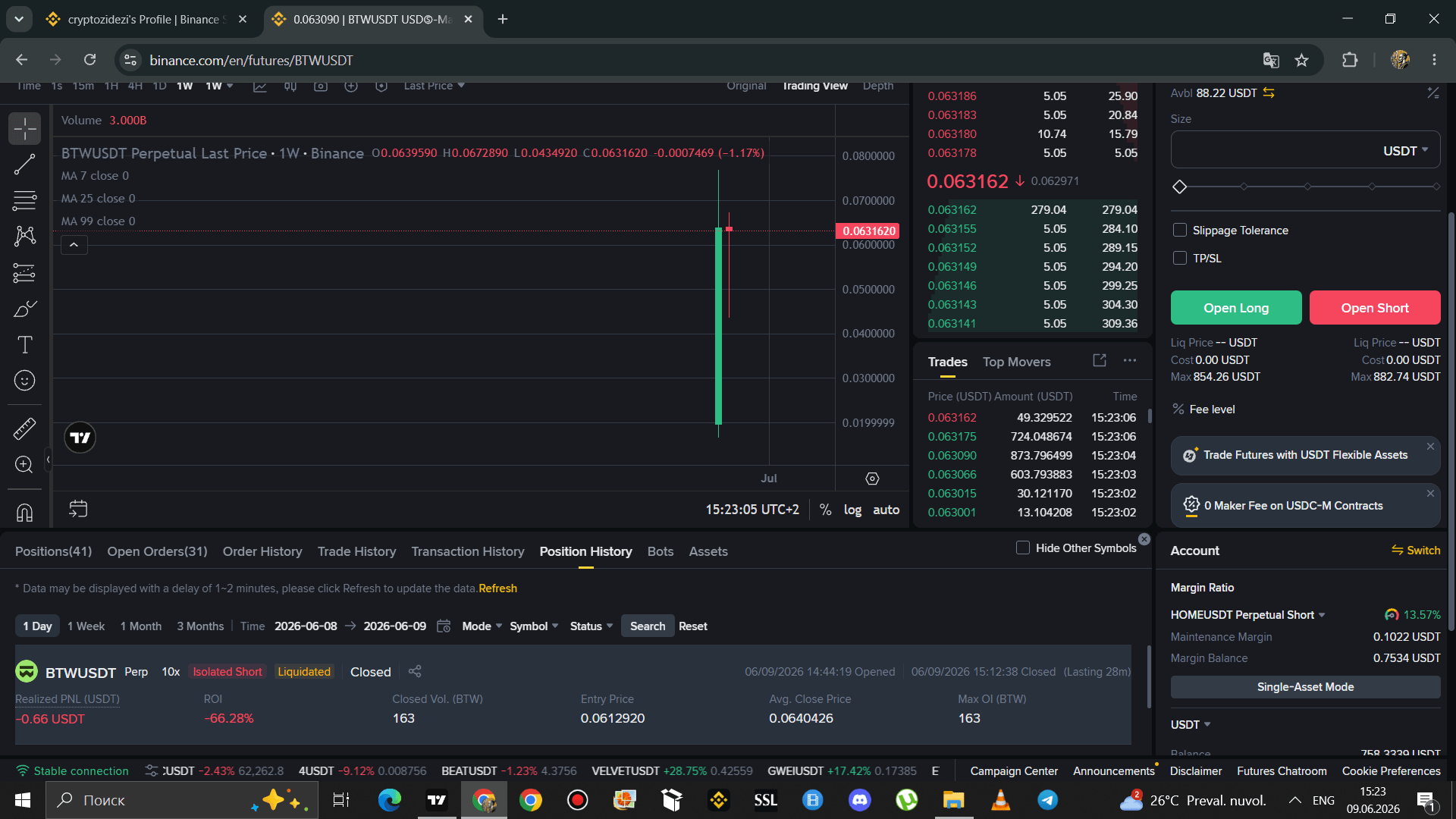Viewport: 1456px width, 819px height.
Task: Open the size unit USDT dropdown
Action: (1405, 150)
